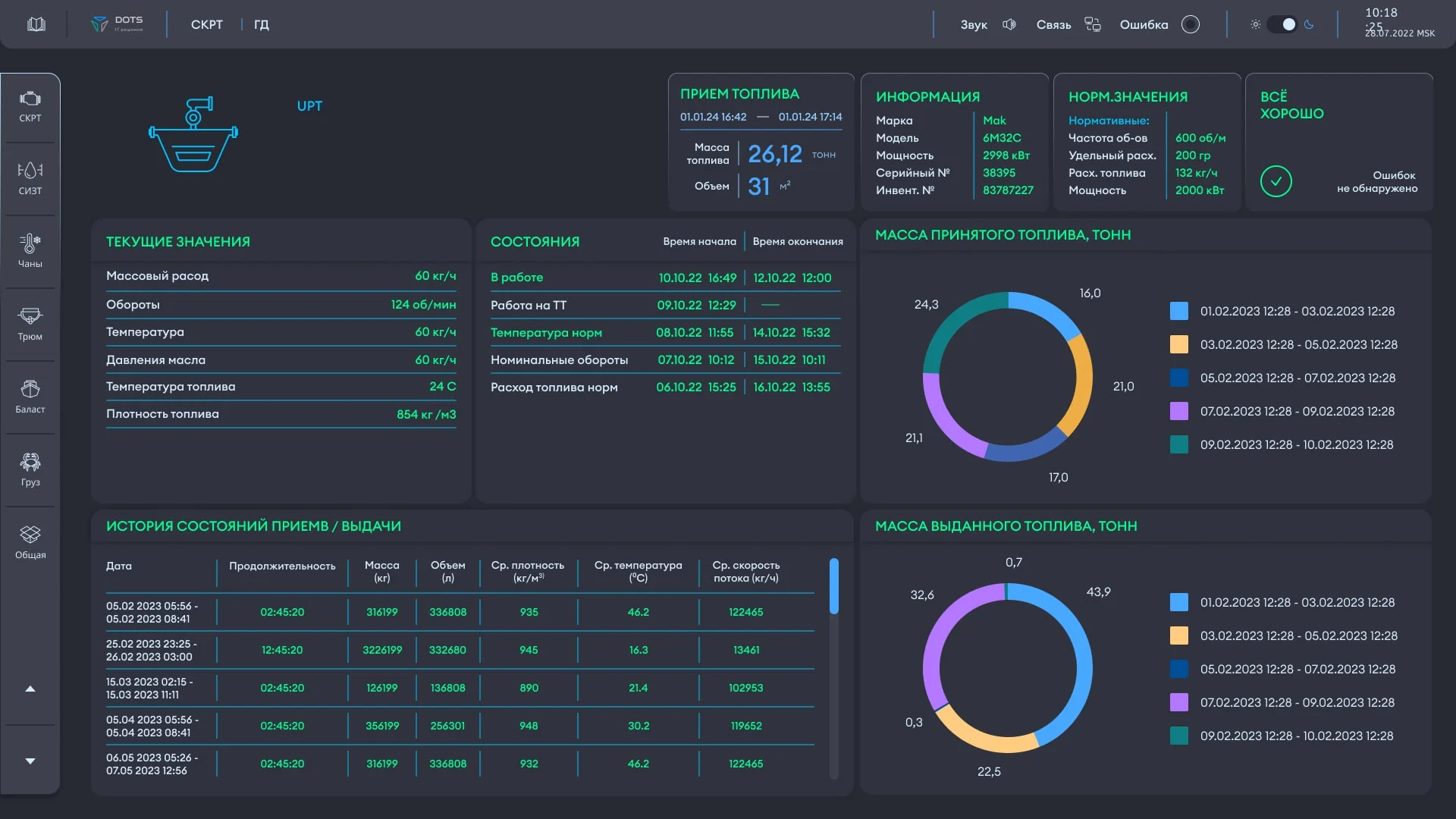The image size is (1456, 819).
Task: Open the Груз cargo section
Action: click(30, 469)
